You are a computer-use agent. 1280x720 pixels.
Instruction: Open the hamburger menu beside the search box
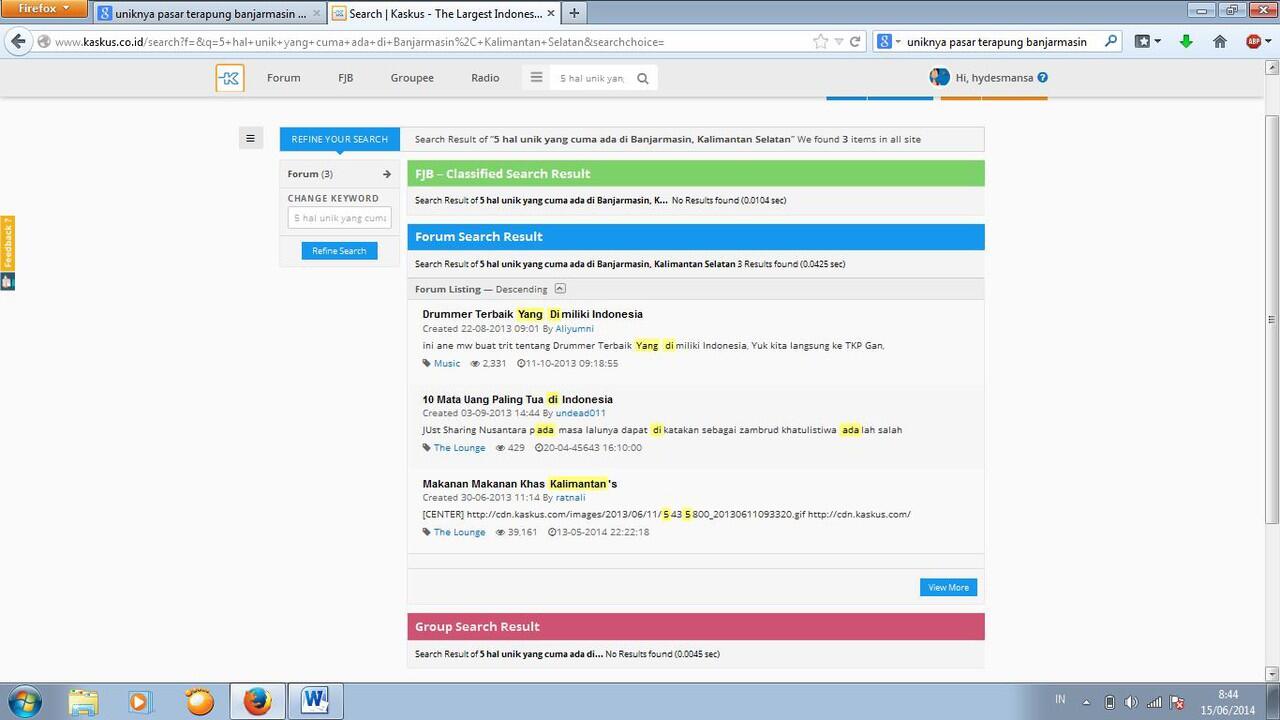click(536, 78)
